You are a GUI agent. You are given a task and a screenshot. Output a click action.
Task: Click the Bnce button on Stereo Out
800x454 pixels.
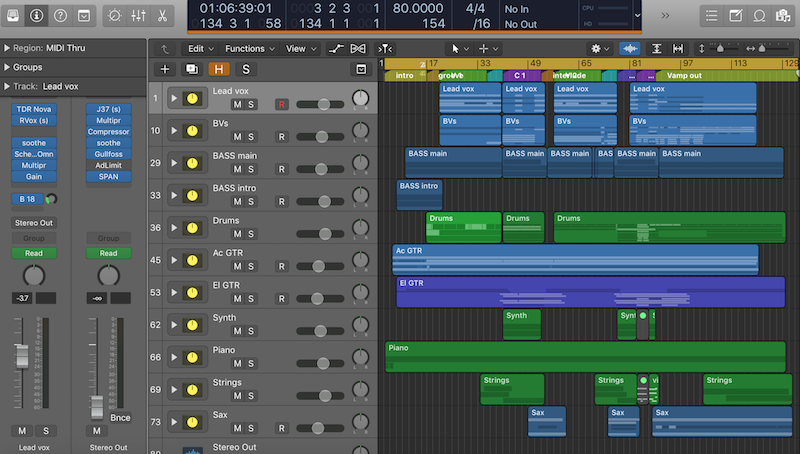120,417
